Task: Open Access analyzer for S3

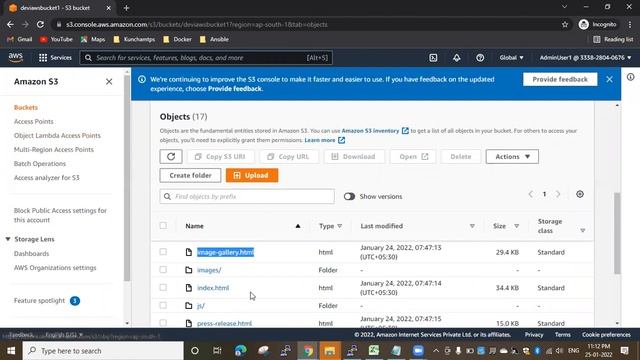Action: [x=47, y=178]
